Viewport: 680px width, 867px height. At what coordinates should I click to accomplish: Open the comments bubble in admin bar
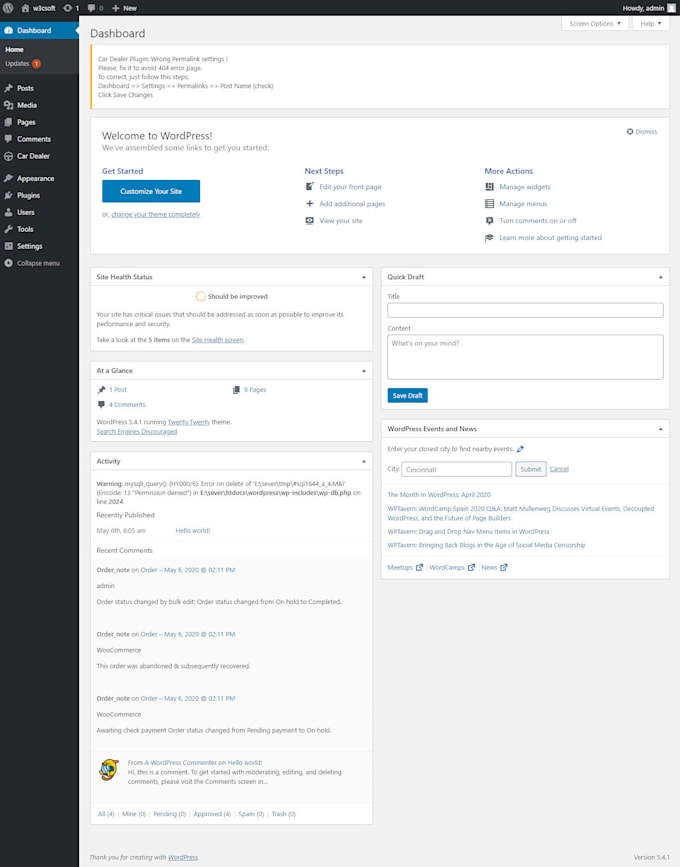click(91, 8)
